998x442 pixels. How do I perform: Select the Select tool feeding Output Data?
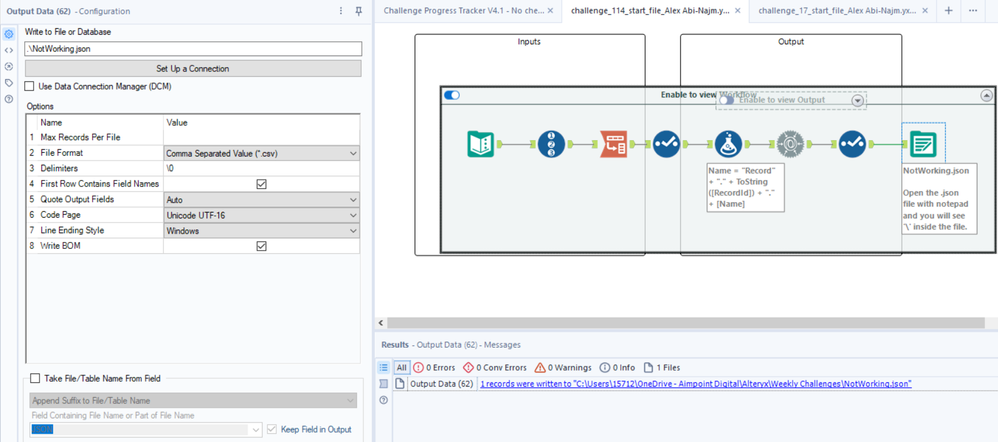tap(852, 144)
